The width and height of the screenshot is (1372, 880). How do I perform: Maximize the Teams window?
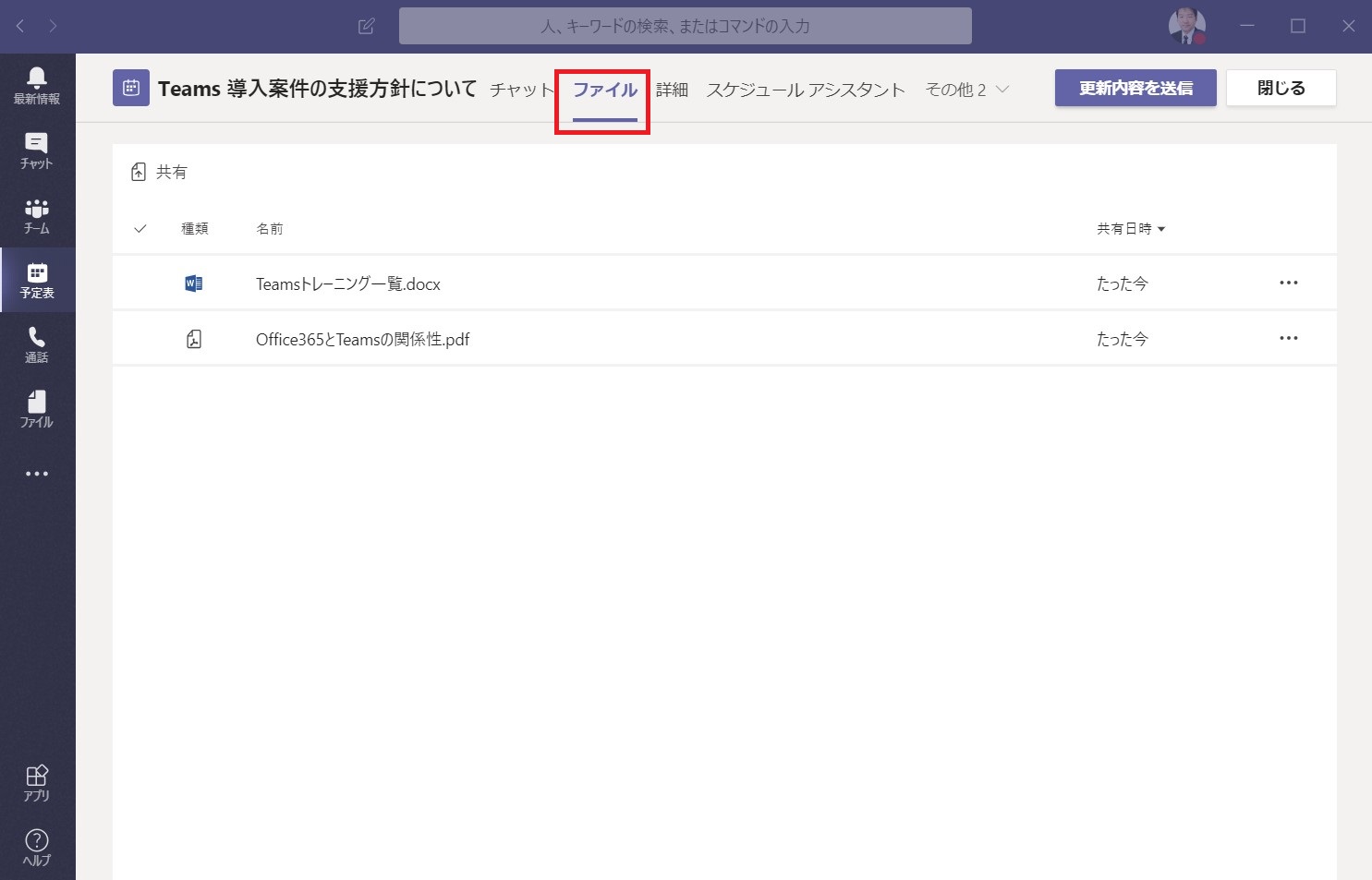coord(1298,26)
